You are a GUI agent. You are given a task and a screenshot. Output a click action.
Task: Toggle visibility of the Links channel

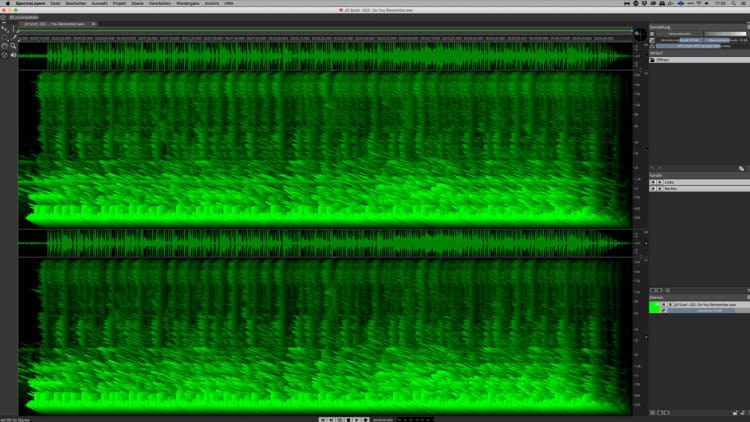(653, 182)
